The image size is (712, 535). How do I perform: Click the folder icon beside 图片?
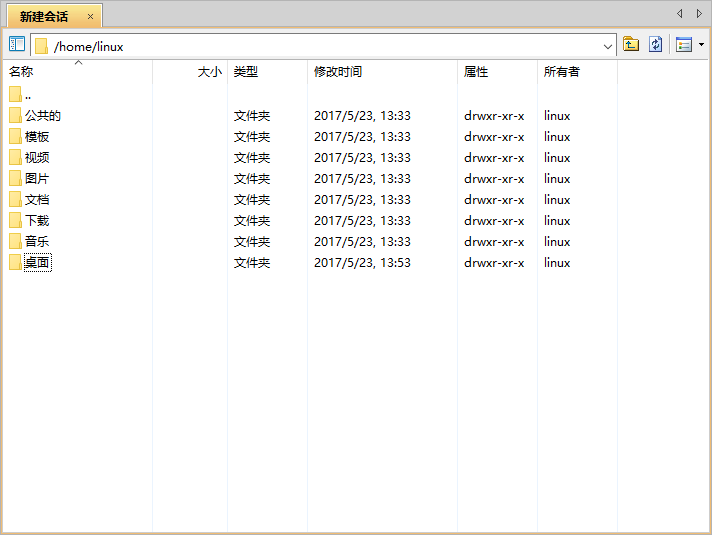(x=15, y=178)
